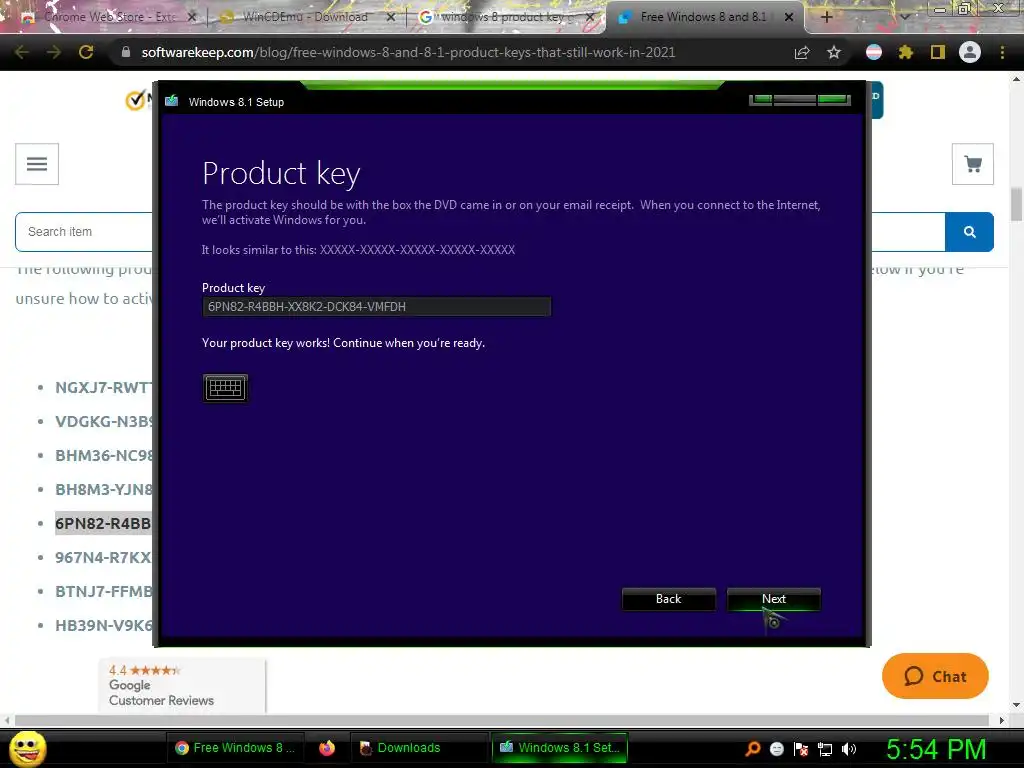Image resolution: width=1024 pixels, height=768 pixels.
Task: Open the on-screen keyboard icon
Action: [x=225, y=388]
